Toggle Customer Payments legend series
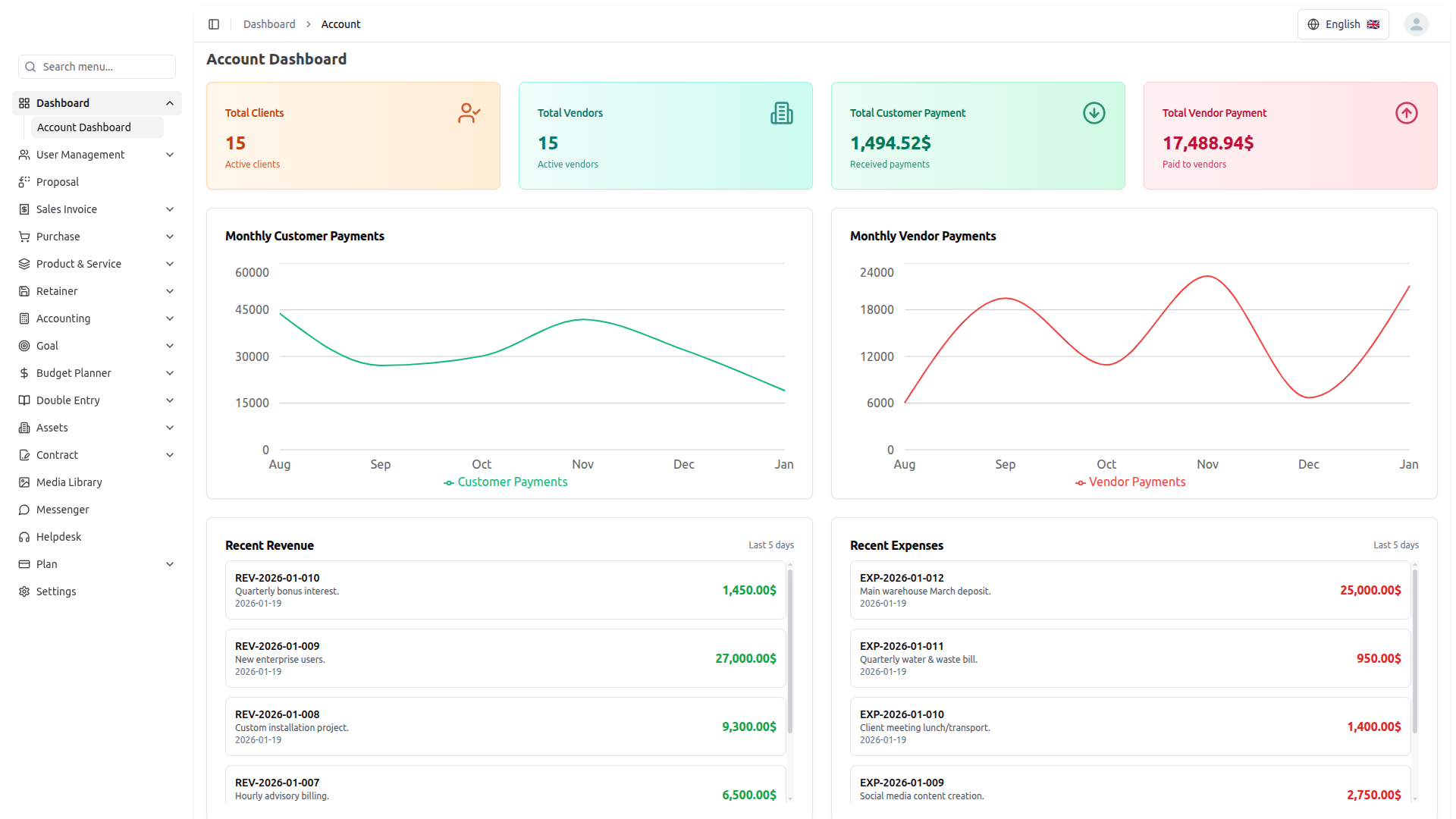The height and width of the screenshot is (819, 1456). pos(506,482)
